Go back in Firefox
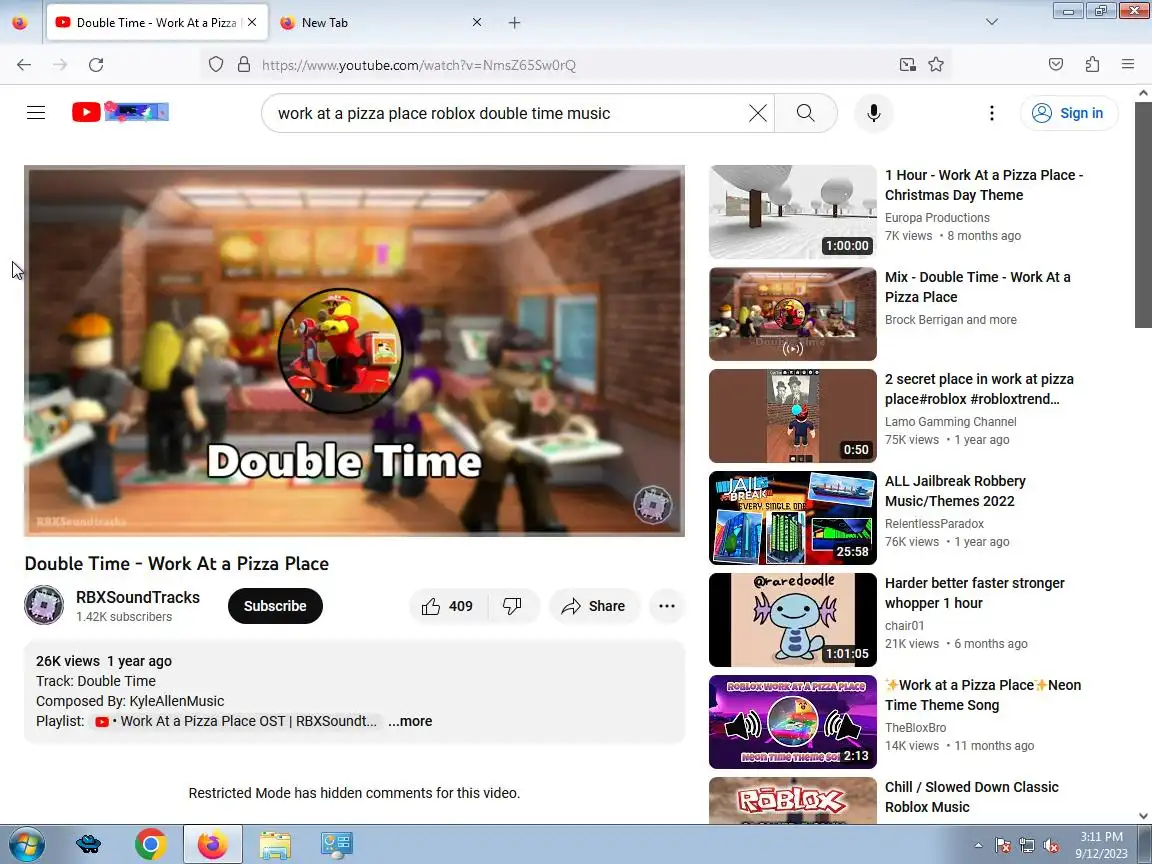This screenshot has height=864, width=1152. (x=24, y=65)
